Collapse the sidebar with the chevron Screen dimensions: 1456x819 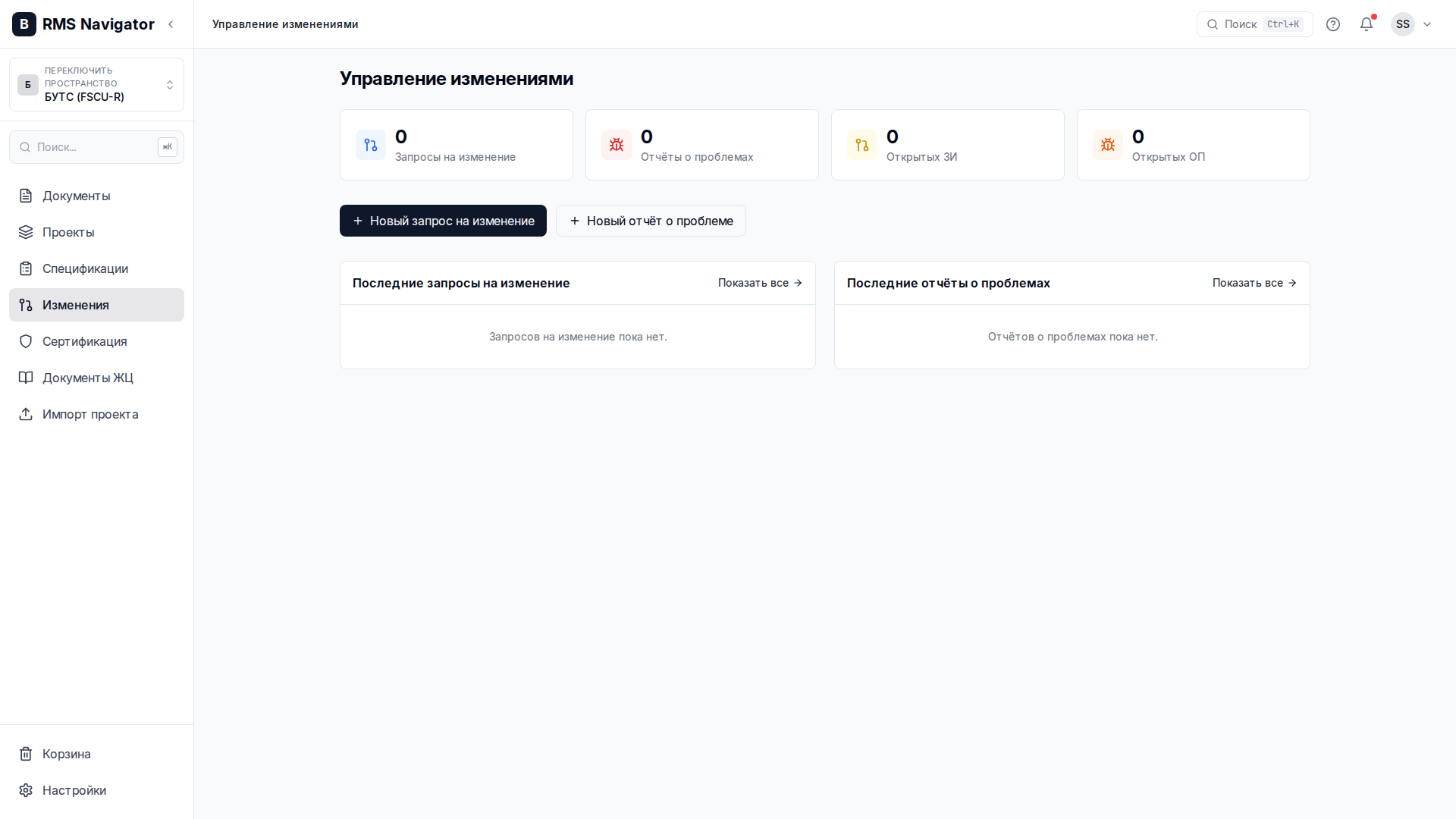point(171,24)
